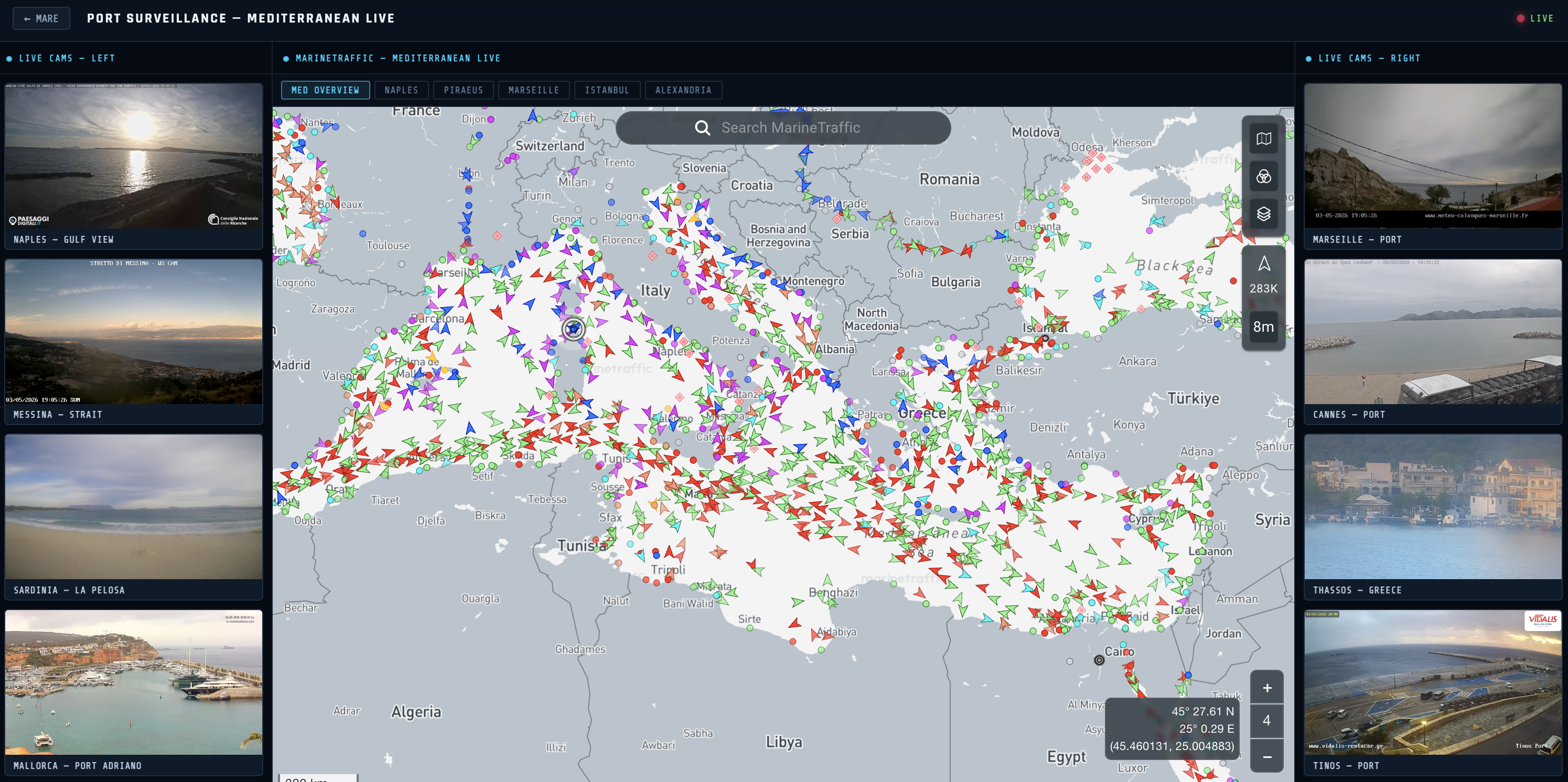Open the Cannes Port camera feed
This screenshot has width=1568, height=782.
click(x=1433, y=332)
